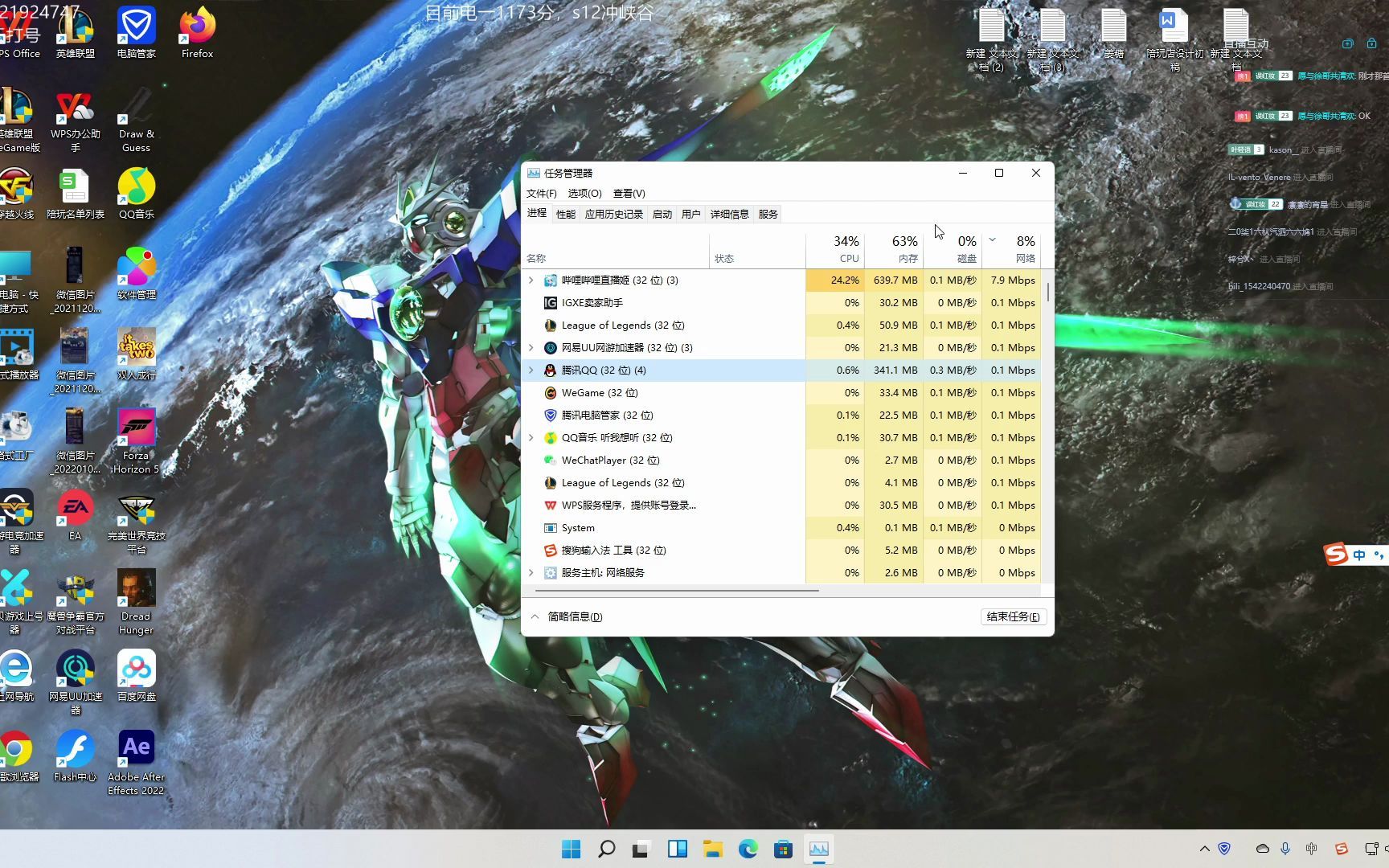This screenshot has width=1389, height=868.
Task: Click the Windows Start button in taskbar
Action: point(572,849)
